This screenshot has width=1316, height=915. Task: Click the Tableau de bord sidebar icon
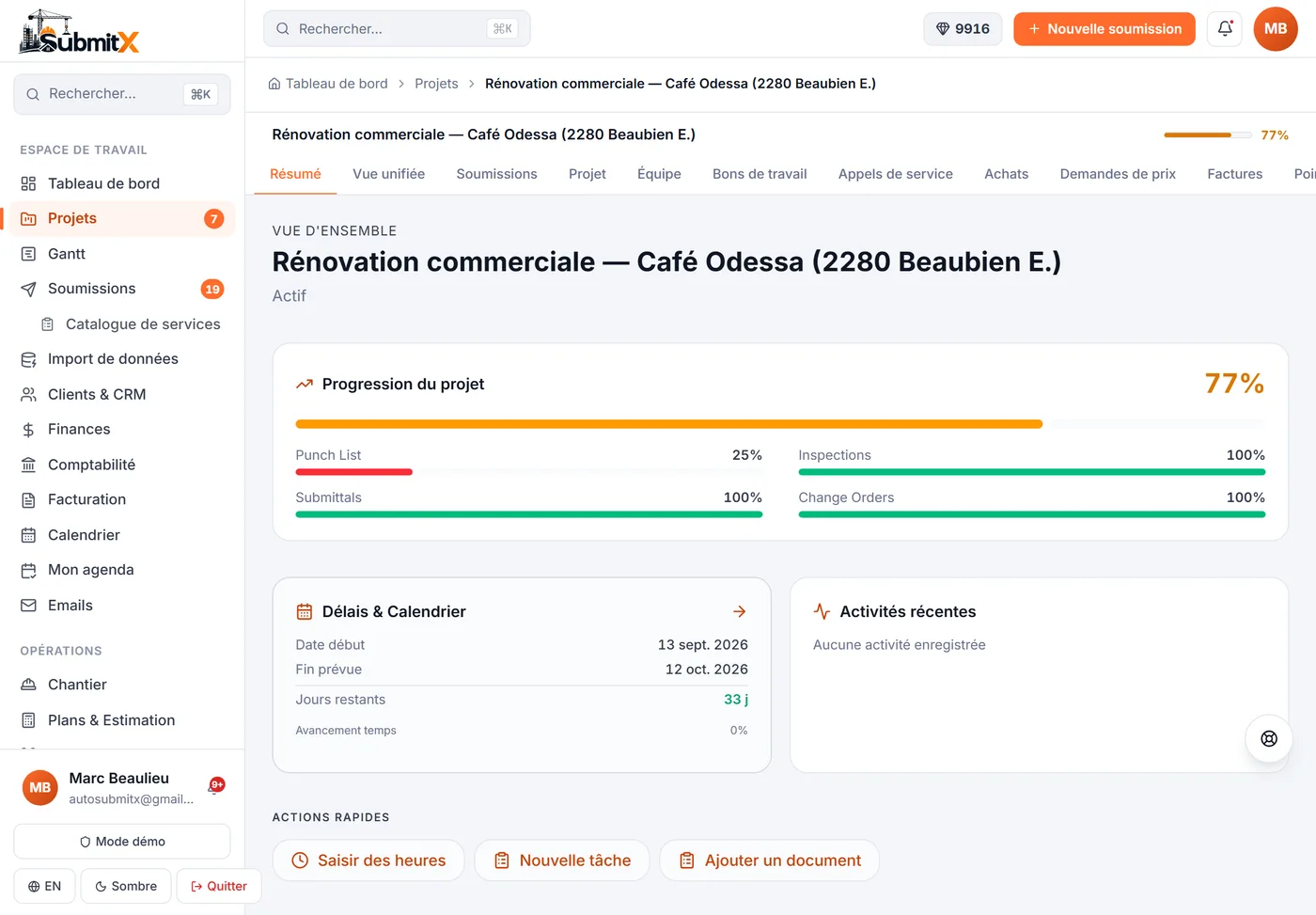coord(29,183)
